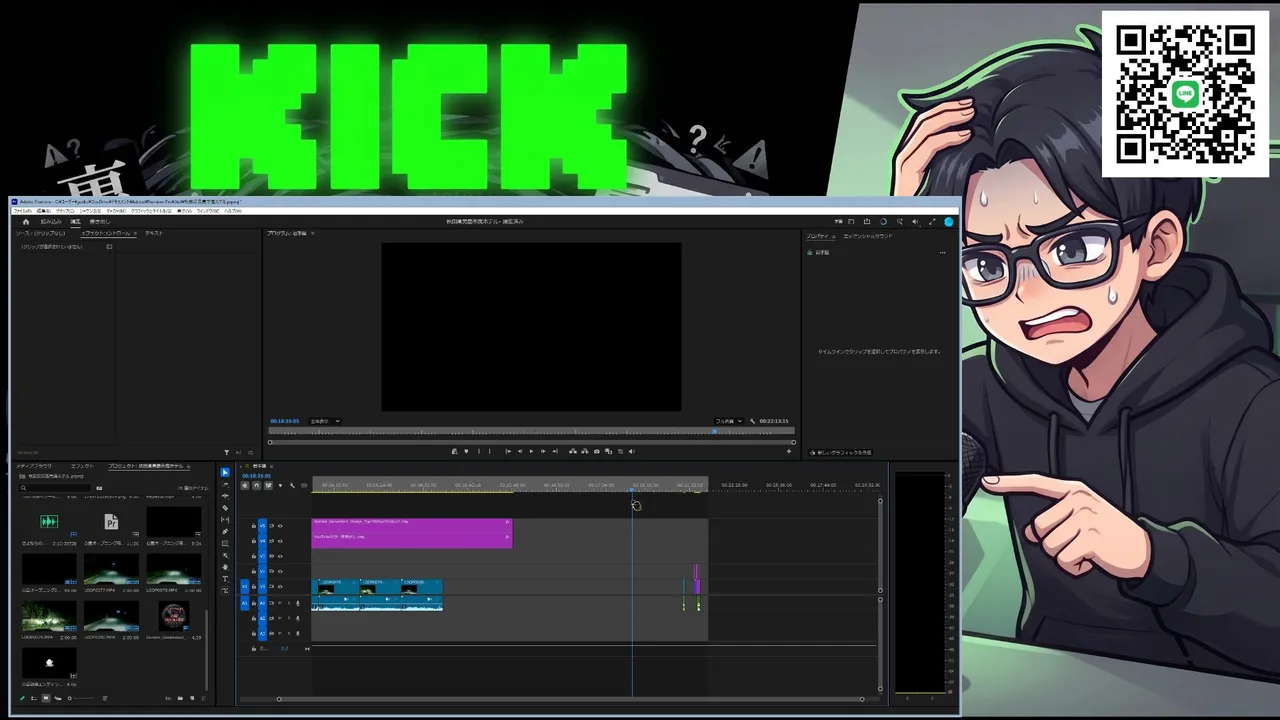Open the Program monitor panel menu
1280x720 pixels.
(312, 233)
